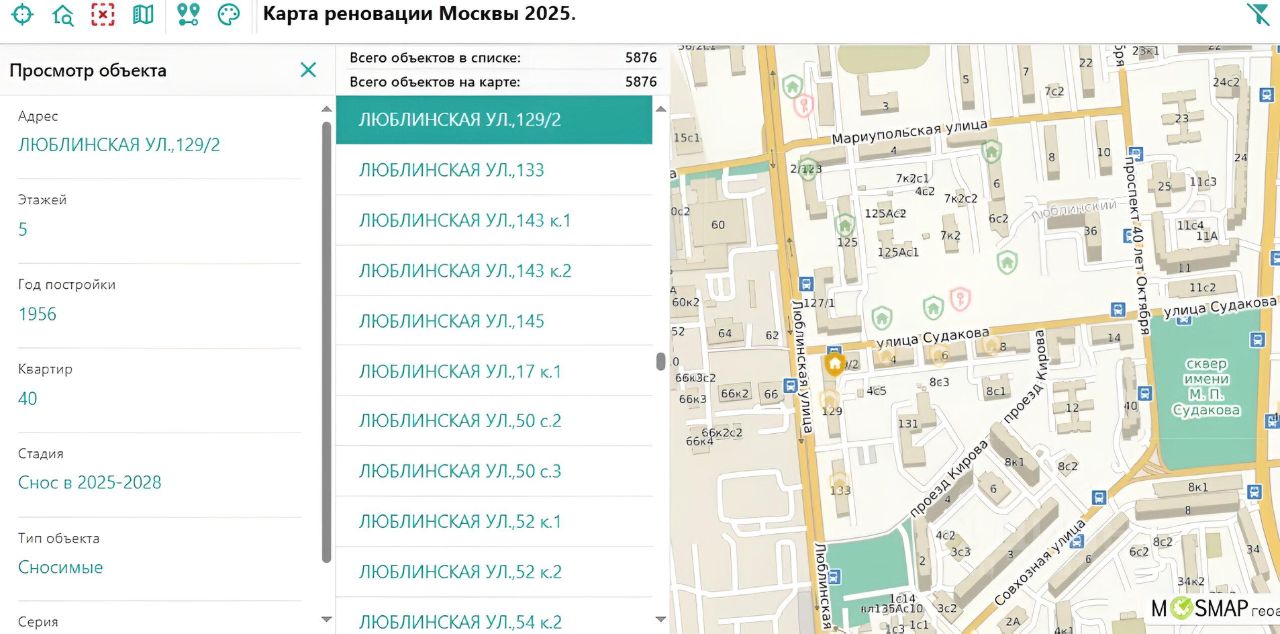Click the object list scroll down arrow
Viewport: 1280px width, 634px height.
[x=660, y=620]
